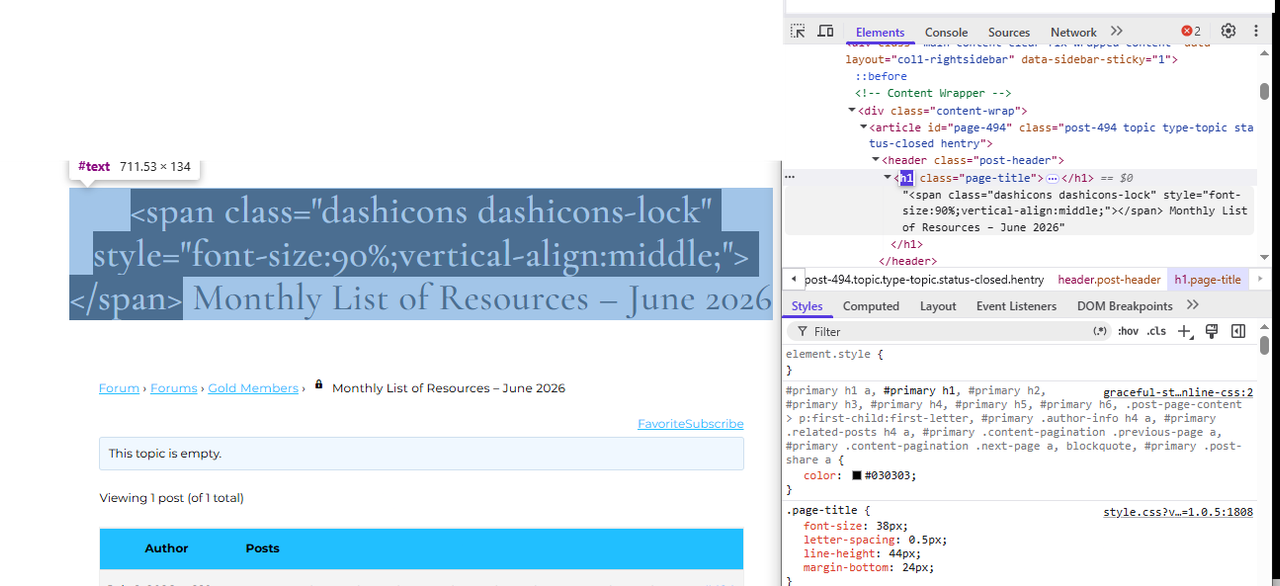Toggle the .cls element classes panel

click(x=1156, y=331)
